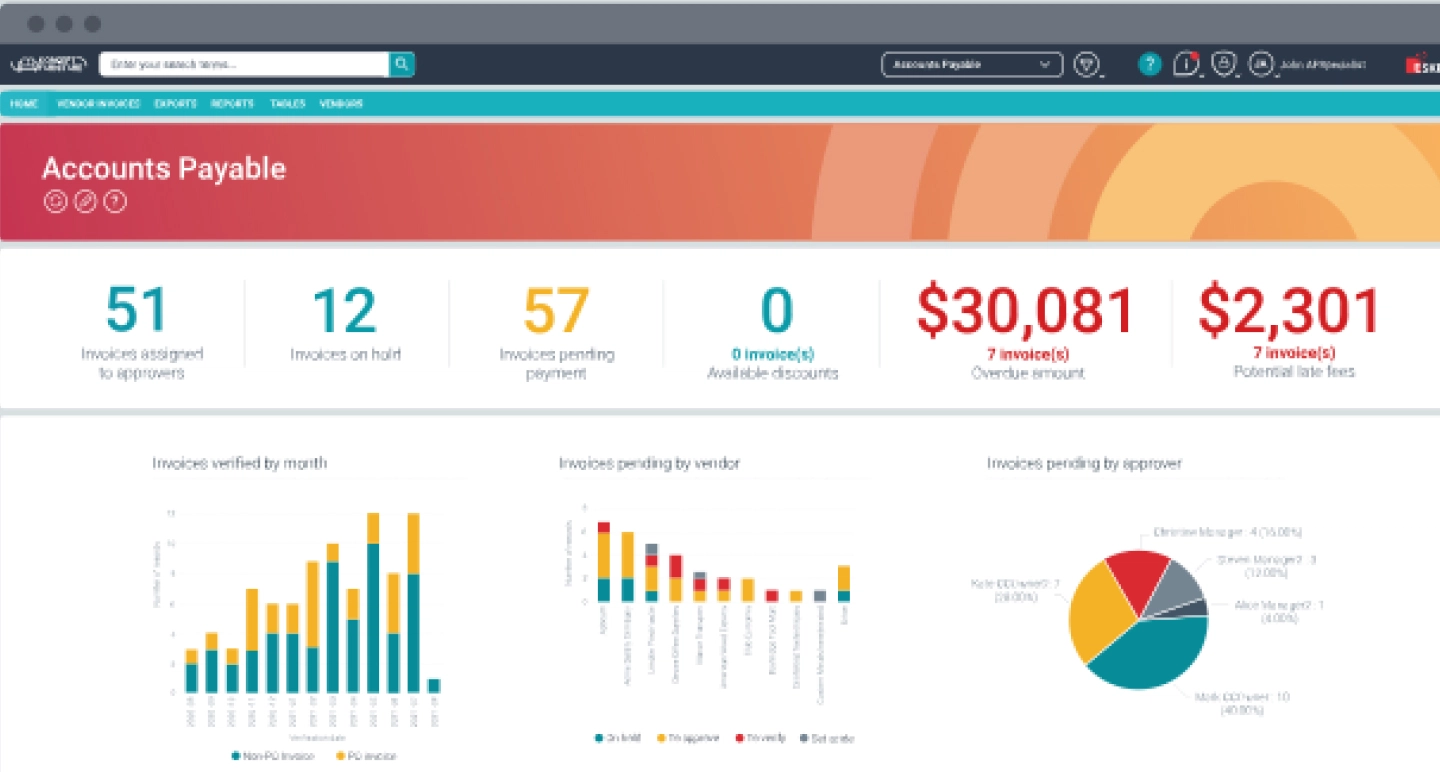
Task: Go to the Reports tab
Action: click(x=232, y=104)
